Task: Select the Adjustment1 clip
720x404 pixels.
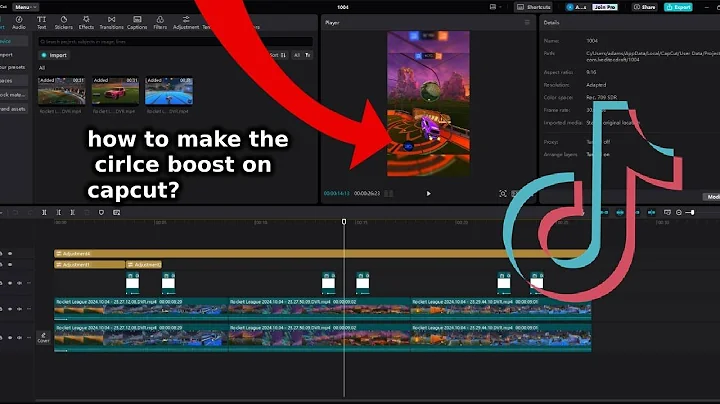Action: pos(90,264)
